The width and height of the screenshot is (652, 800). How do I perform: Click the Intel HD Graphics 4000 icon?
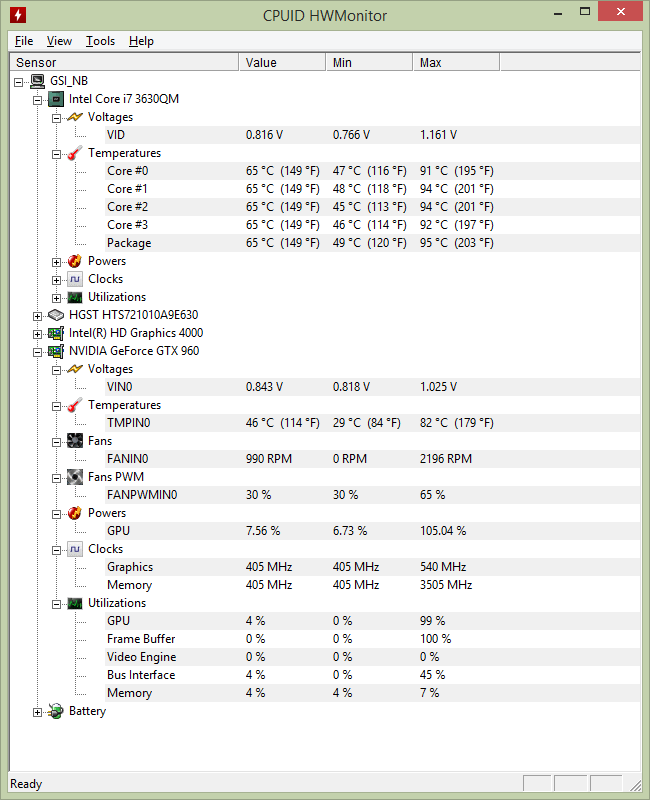[56, 333]
